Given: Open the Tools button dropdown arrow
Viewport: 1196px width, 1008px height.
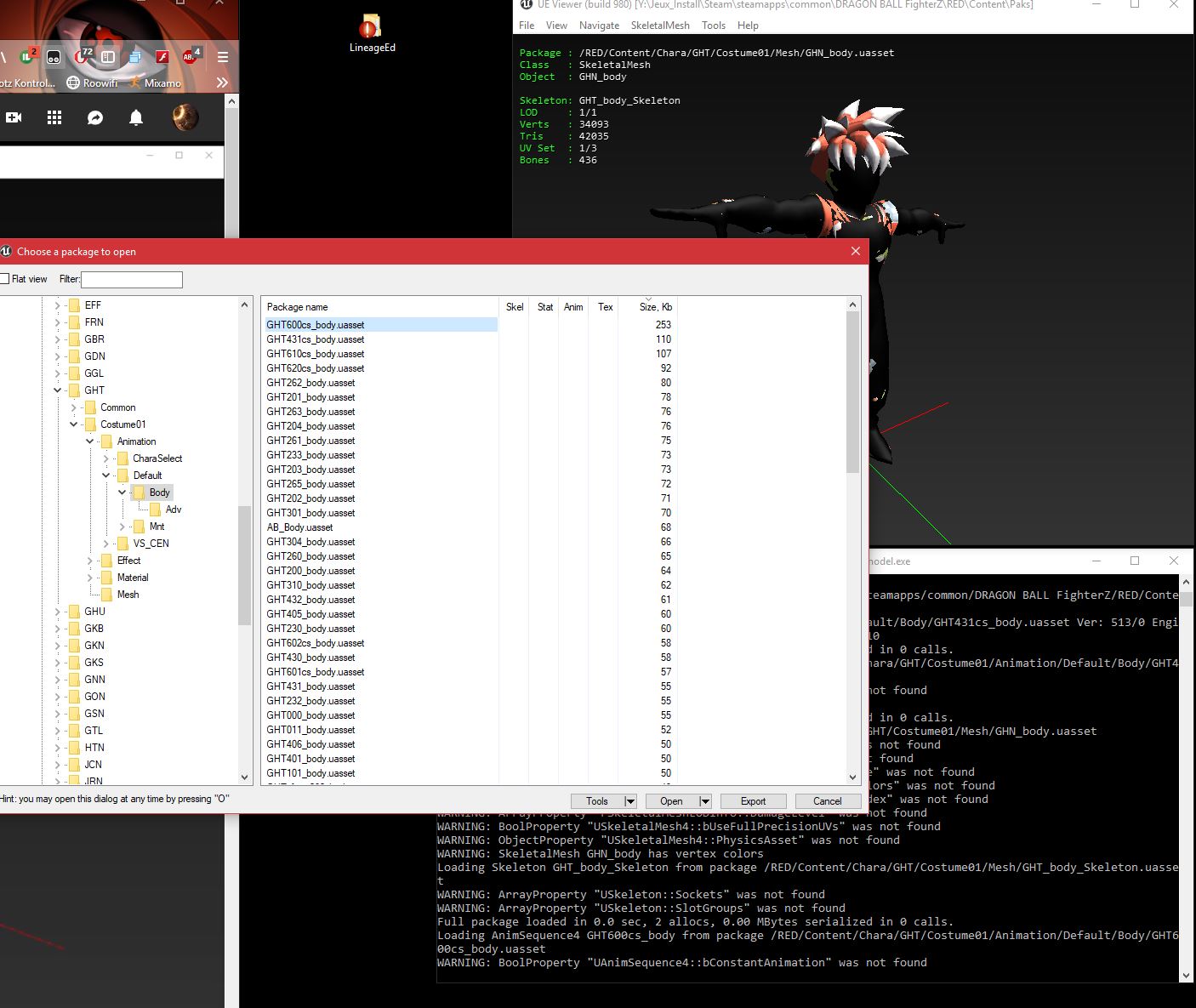Looking at the screenshot, I should (x=629, y=801).
